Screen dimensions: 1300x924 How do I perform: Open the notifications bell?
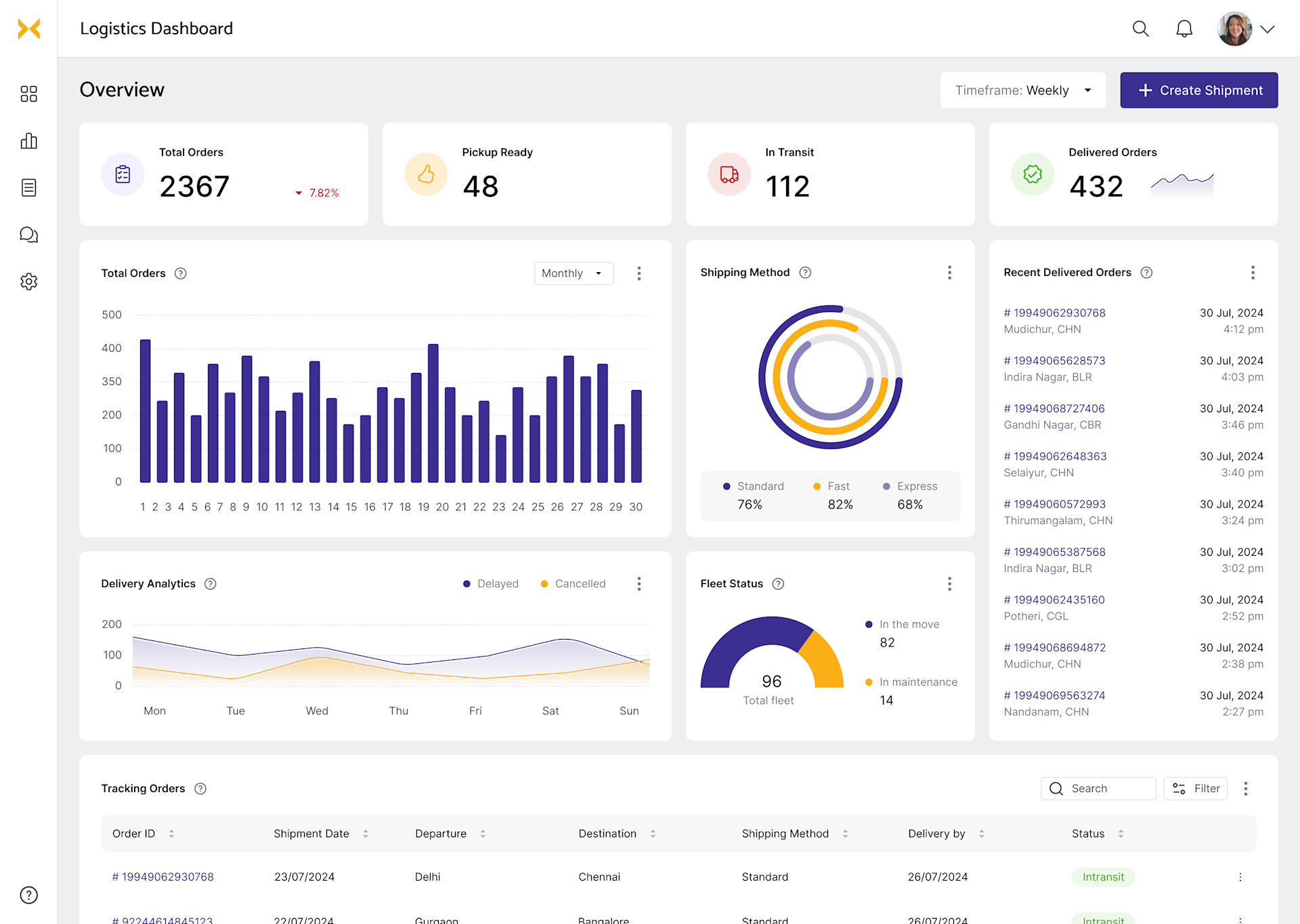tap(1184, 28)
